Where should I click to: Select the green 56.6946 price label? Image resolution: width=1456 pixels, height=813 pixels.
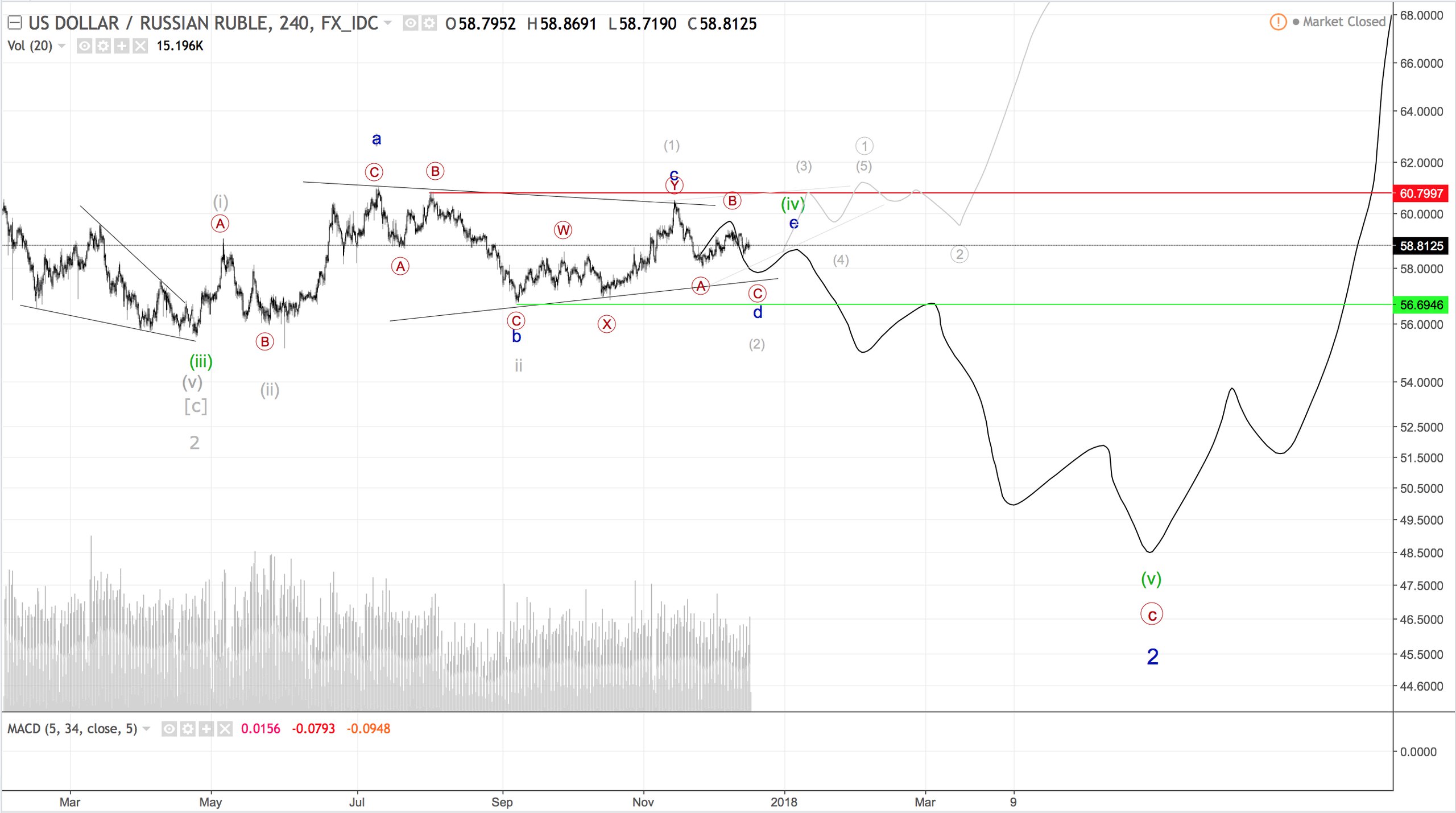(1420, 305)
